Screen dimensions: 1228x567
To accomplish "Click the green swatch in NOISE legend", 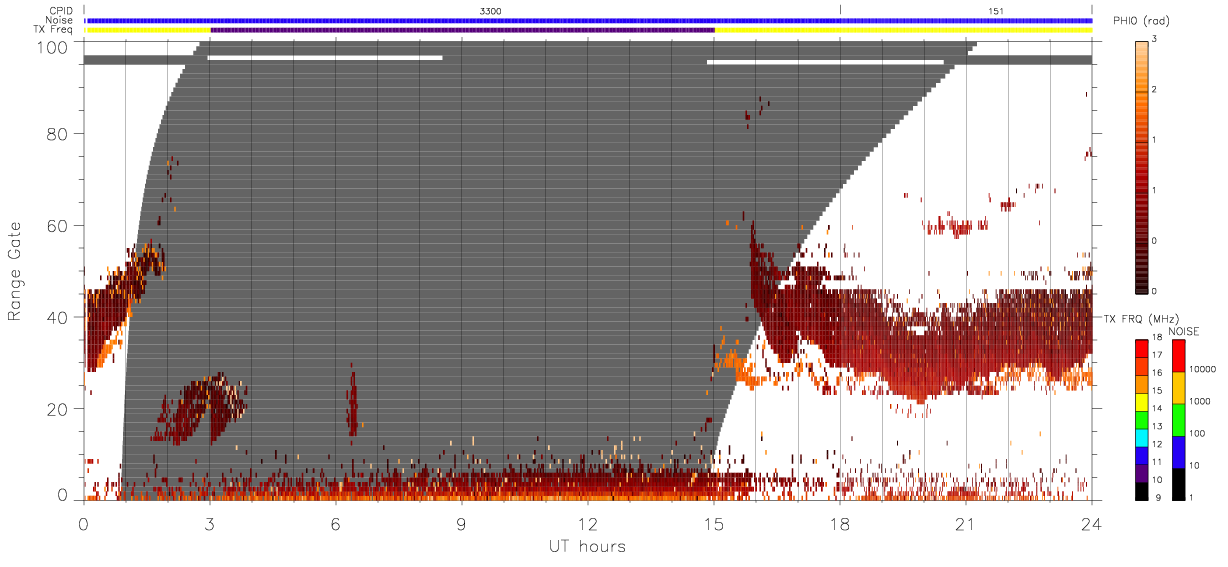I will tap(1179, 419).
